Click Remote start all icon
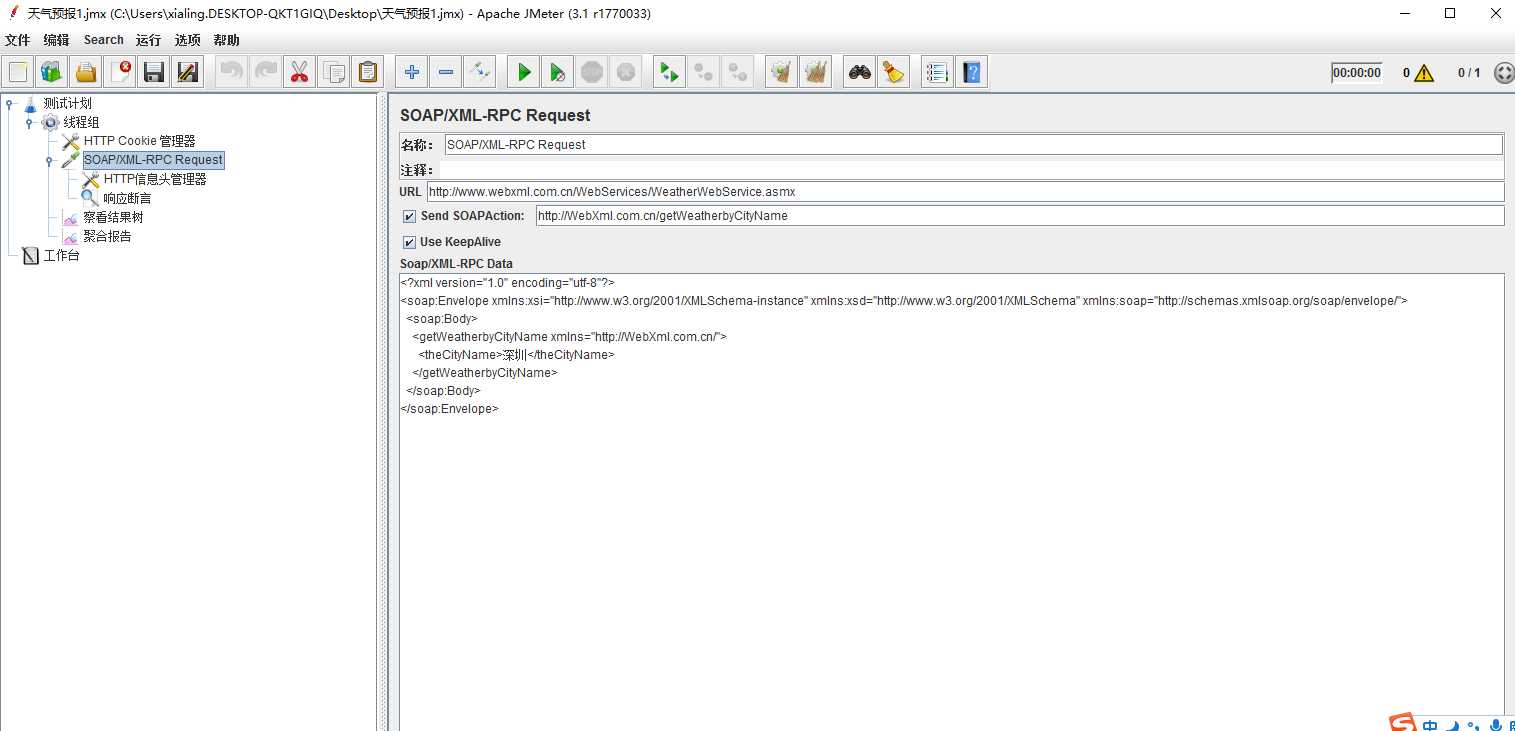The image size is (1515, 731). pos(670,72)
